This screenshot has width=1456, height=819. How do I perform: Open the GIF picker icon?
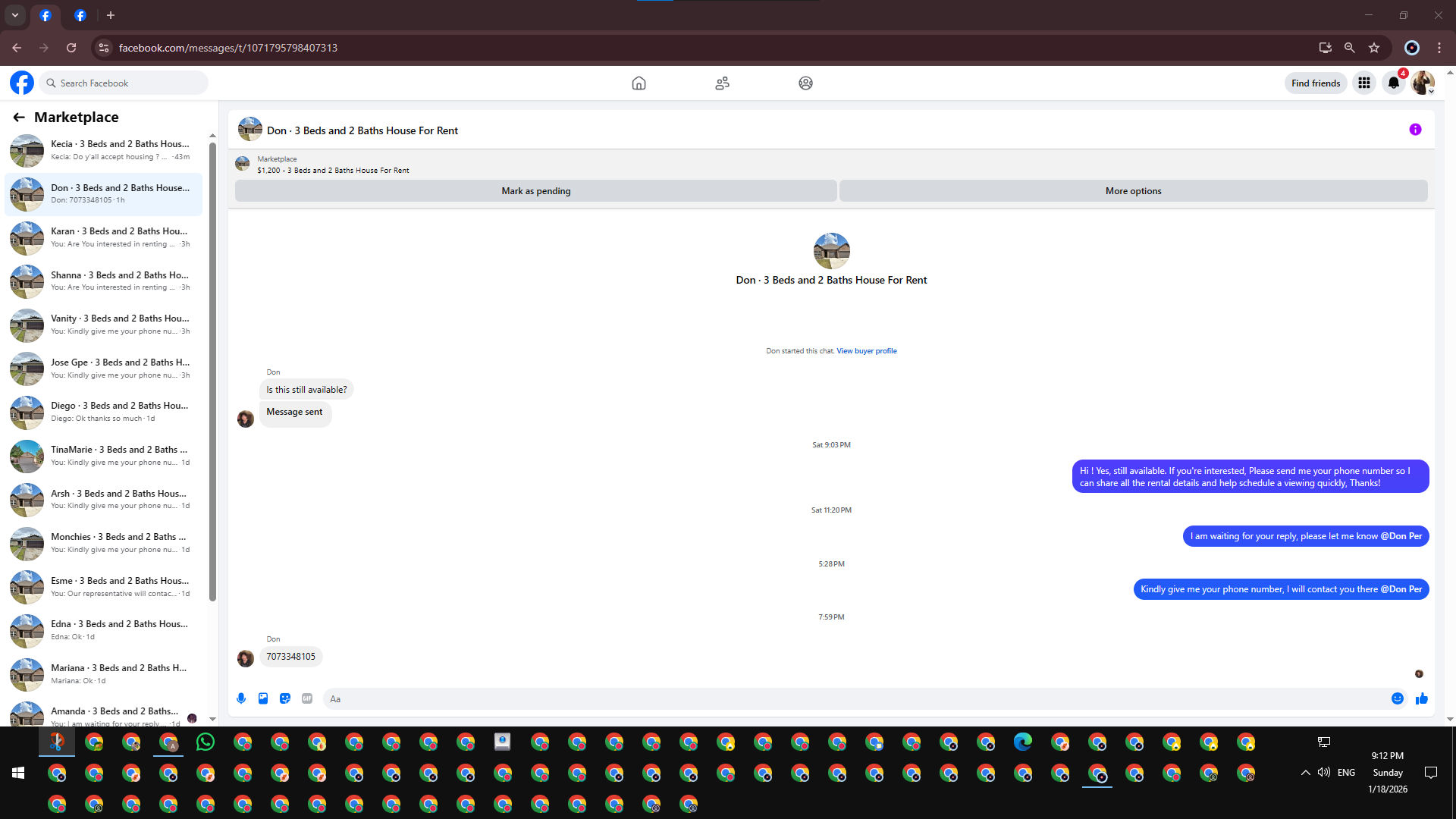pyautogui.click(x=307, y=698)
